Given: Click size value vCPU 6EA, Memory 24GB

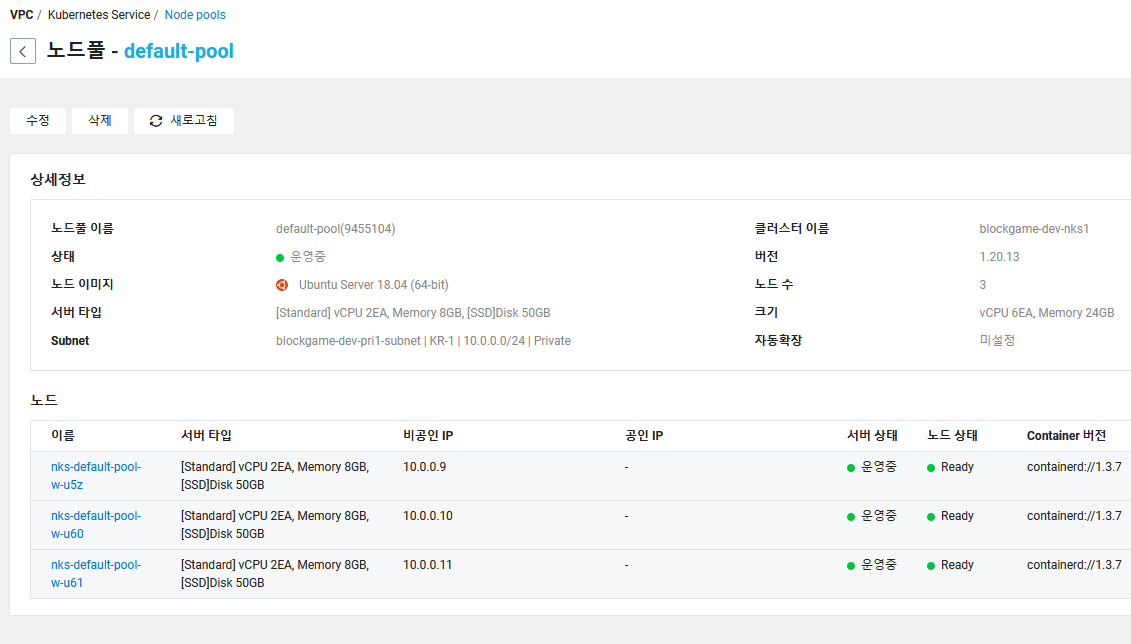Looking at the screenshot, I should 1047,313.
